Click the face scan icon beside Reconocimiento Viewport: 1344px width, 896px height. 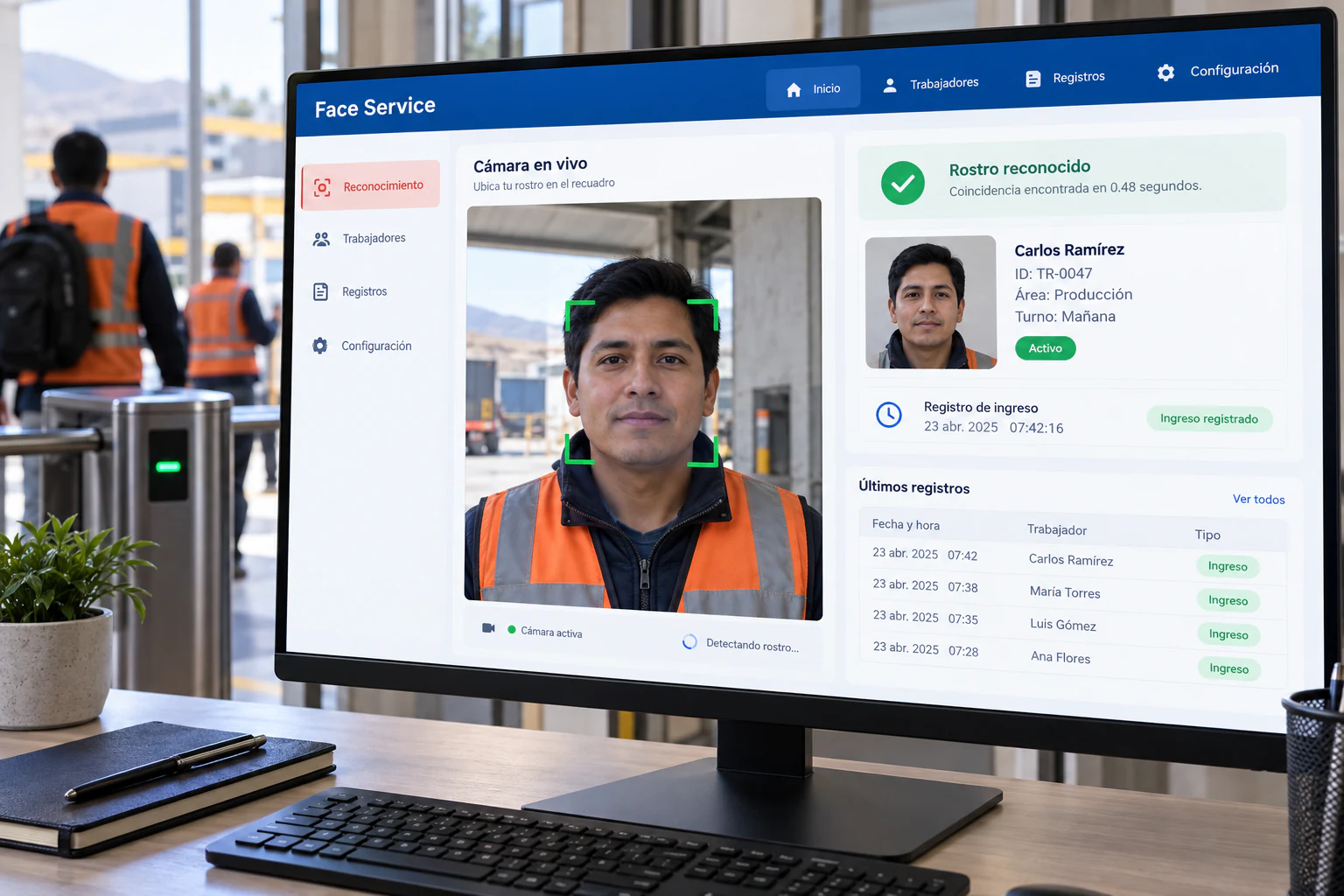(x=322, y=187)
